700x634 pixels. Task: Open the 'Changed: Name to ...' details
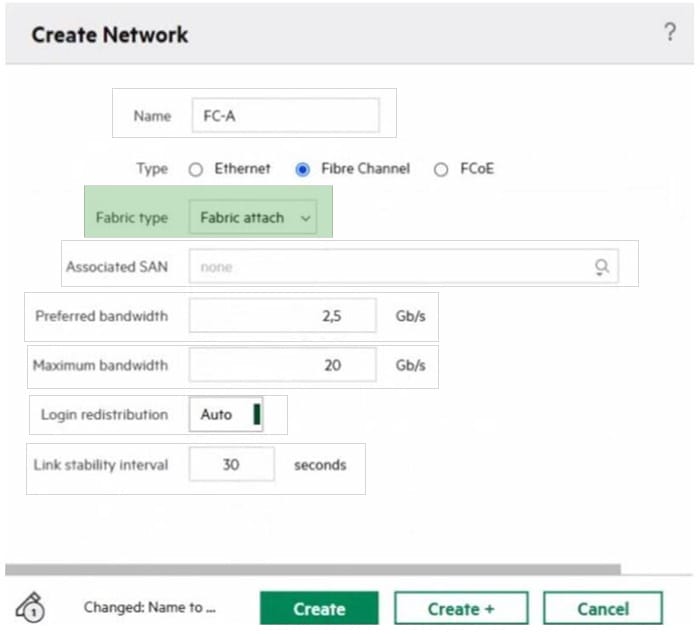point(150,607)
